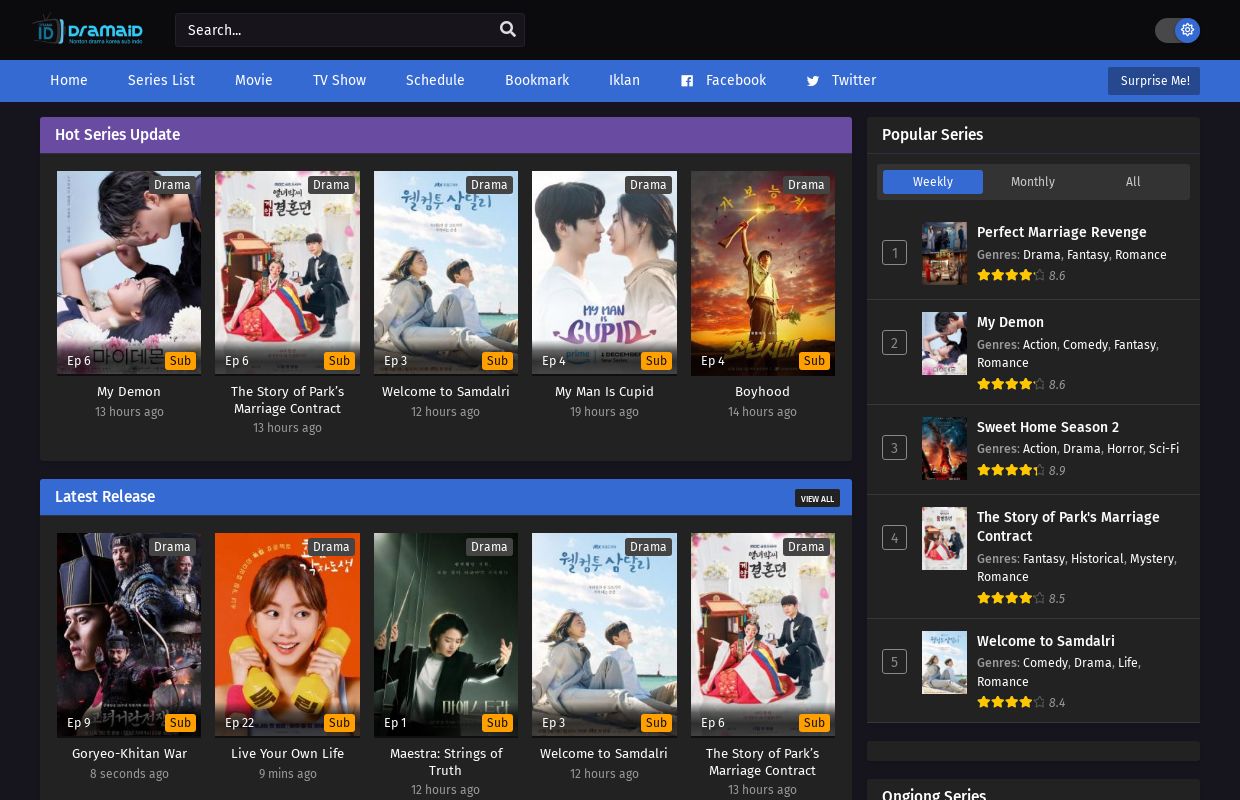The image size is (1240, 800).
Task: Switch to the Monthly popular series tab
Action: pyautogui.click(x=1032, y=182)
